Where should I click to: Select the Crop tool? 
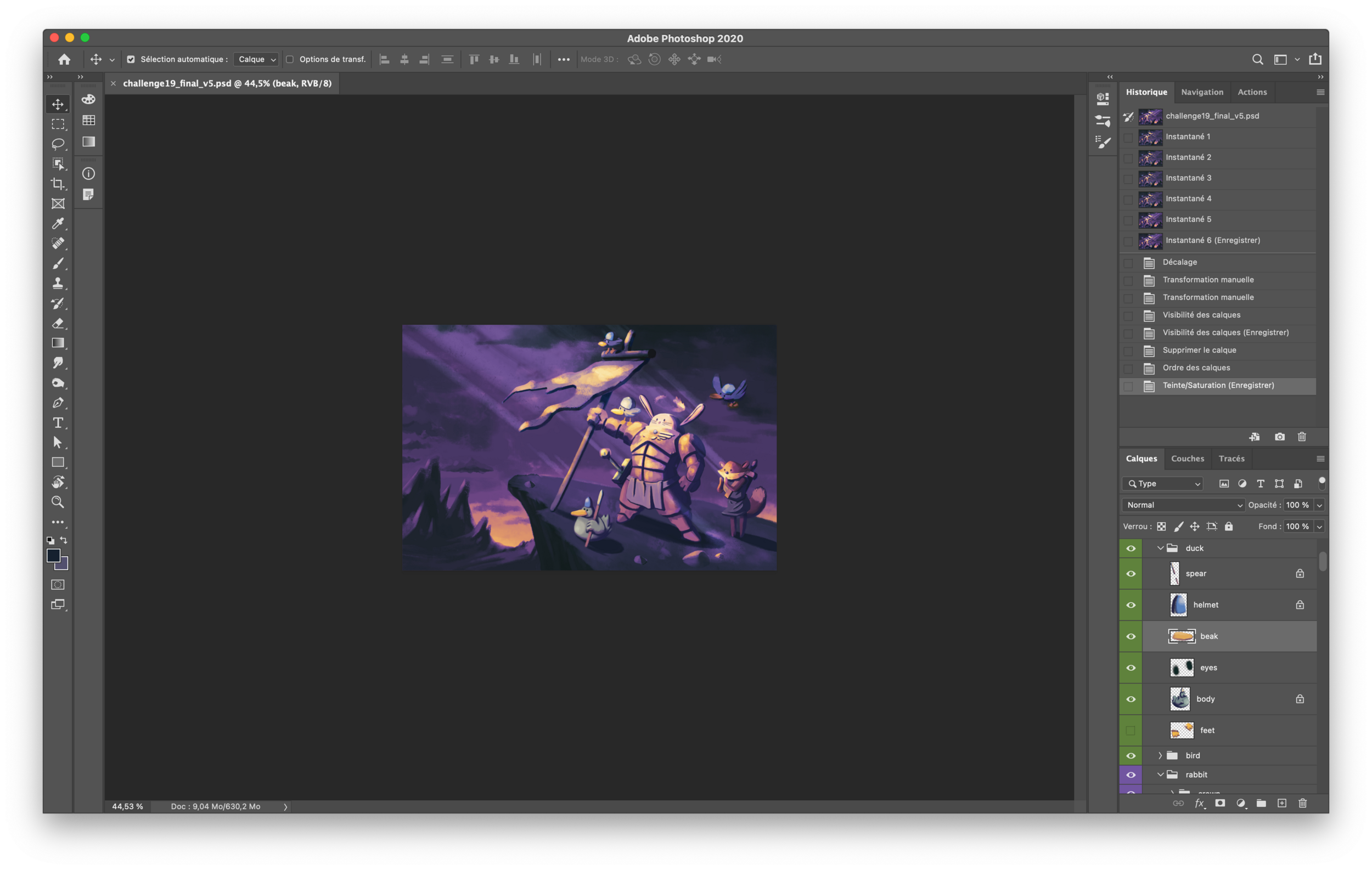pyautogui.click(x=58, y=183)
